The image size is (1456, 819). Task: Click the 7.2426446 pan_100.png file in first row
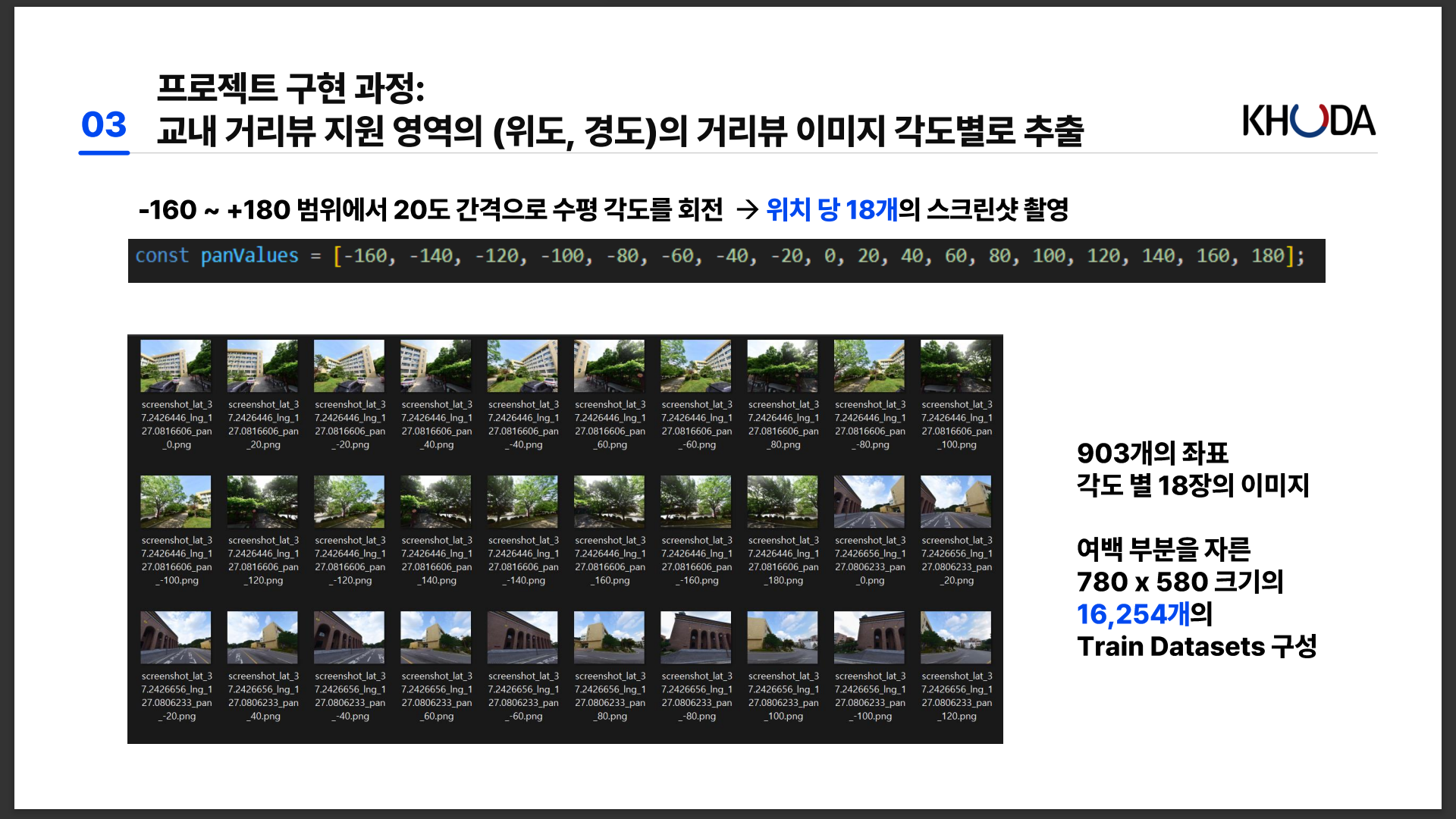[955, 366]
